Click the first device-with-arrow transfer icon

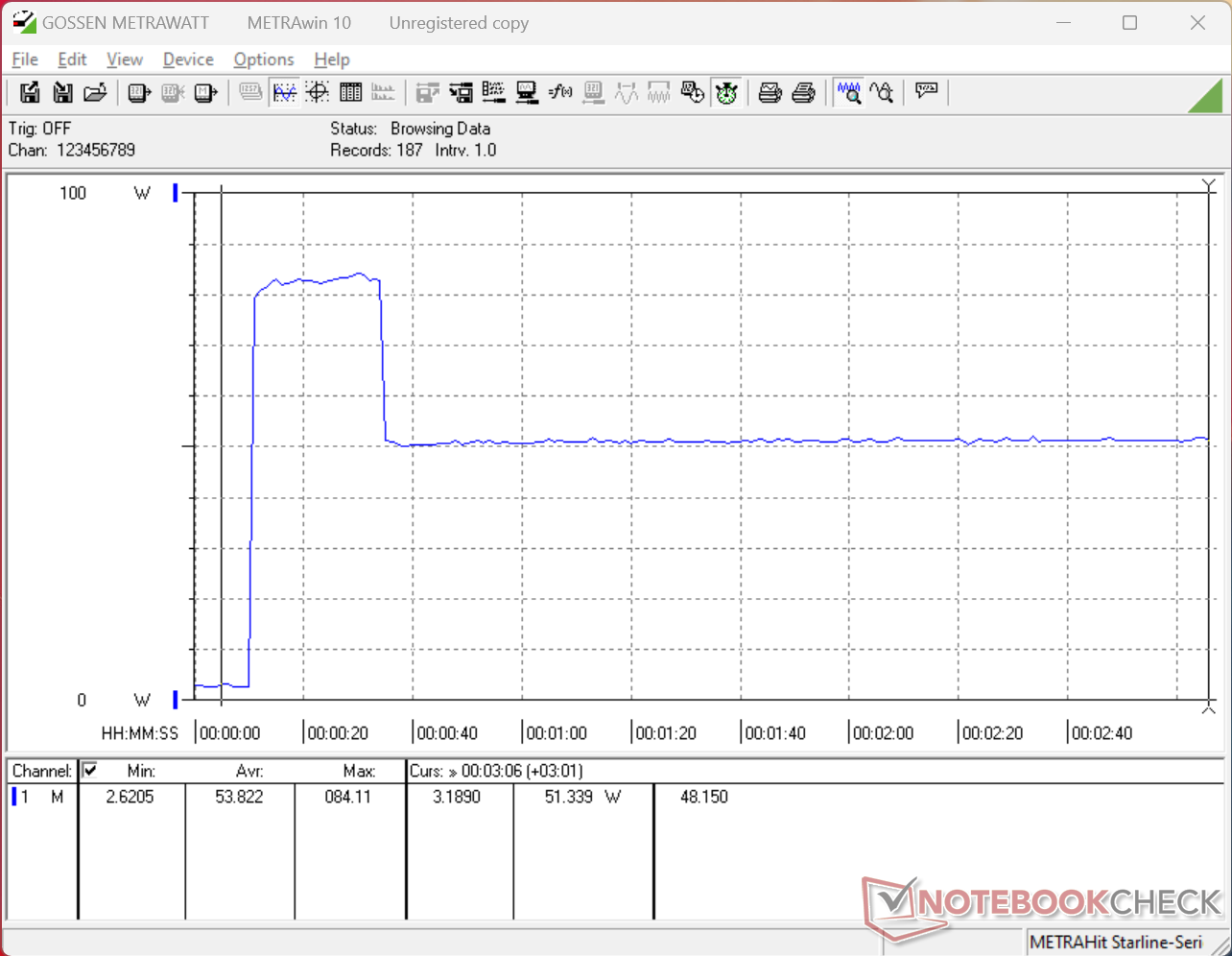pos(140,92)
